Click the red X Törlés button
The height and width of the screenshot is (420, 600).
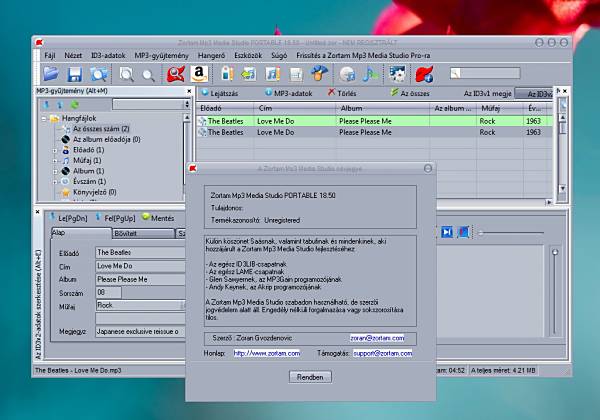[x=342, y=93]
